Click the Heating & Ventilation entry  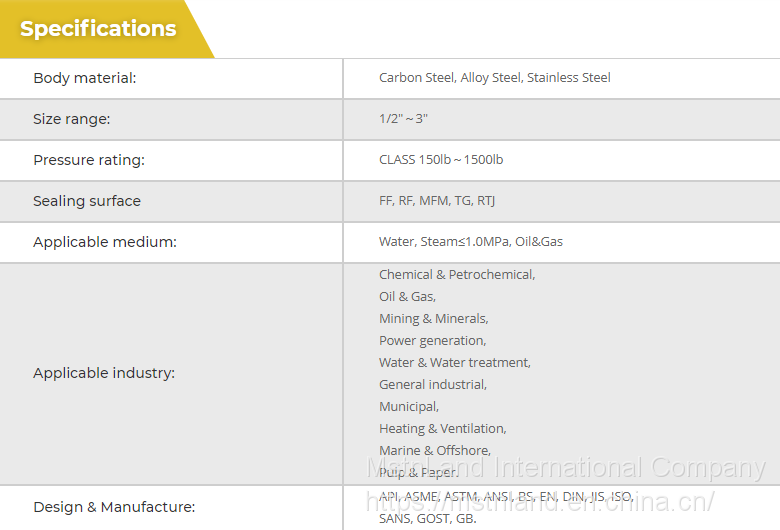[442, 429]
